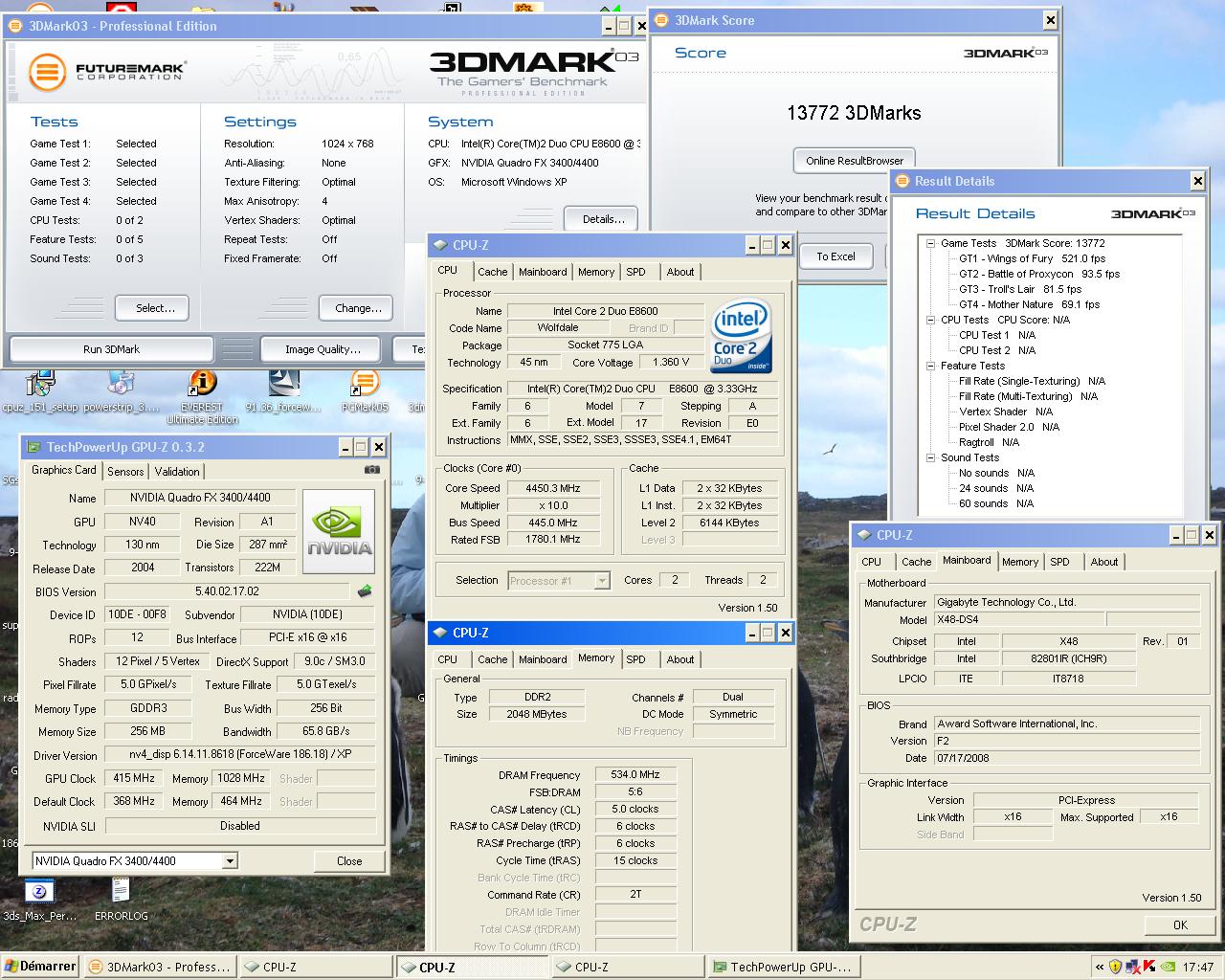Open the Online ResultBrowser
This screenshot has height=980, width=1225.
[x=855, y=161]
